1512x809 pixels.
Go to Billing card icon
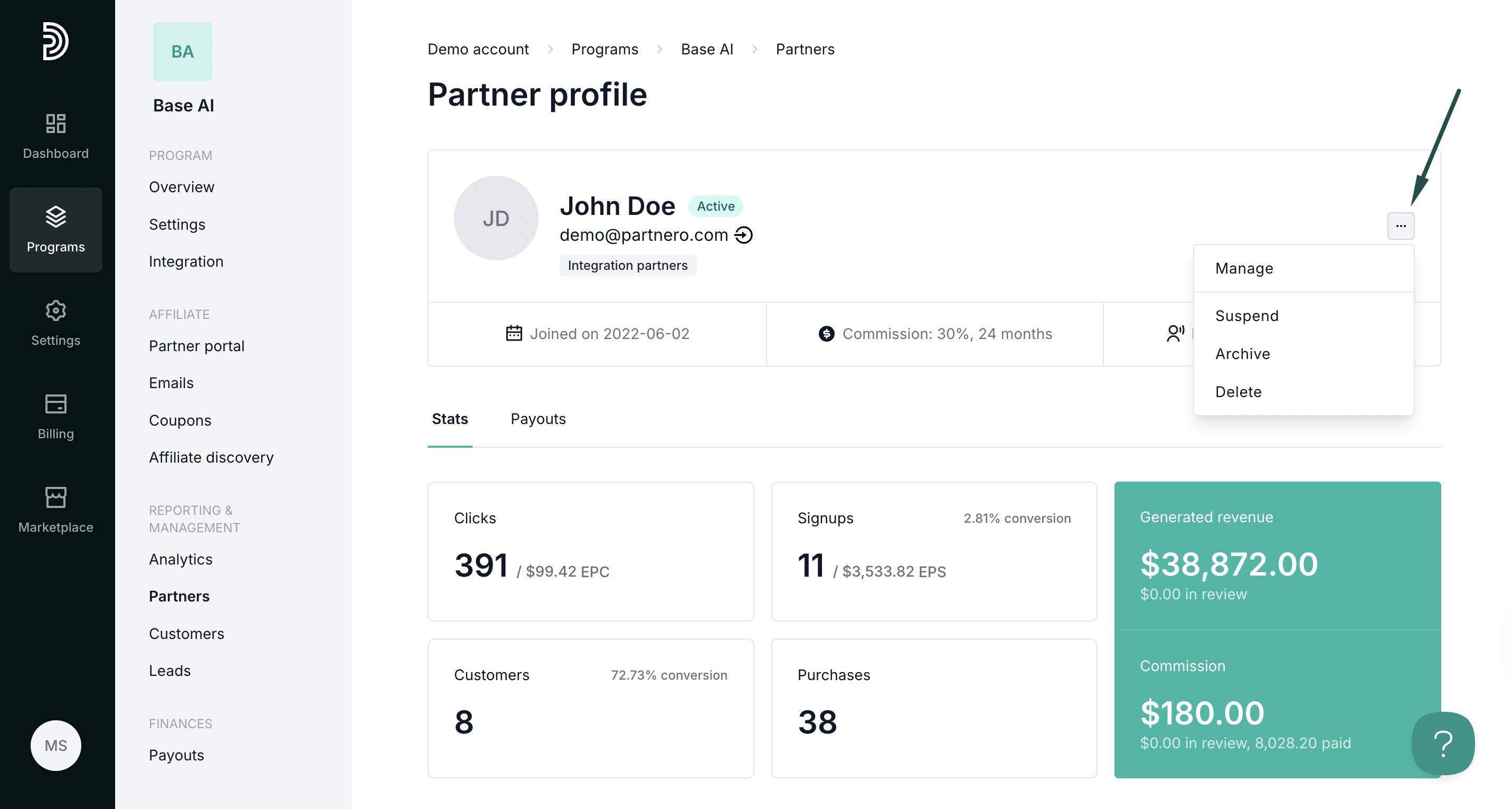pyautogui.click(x=56, y=404)
